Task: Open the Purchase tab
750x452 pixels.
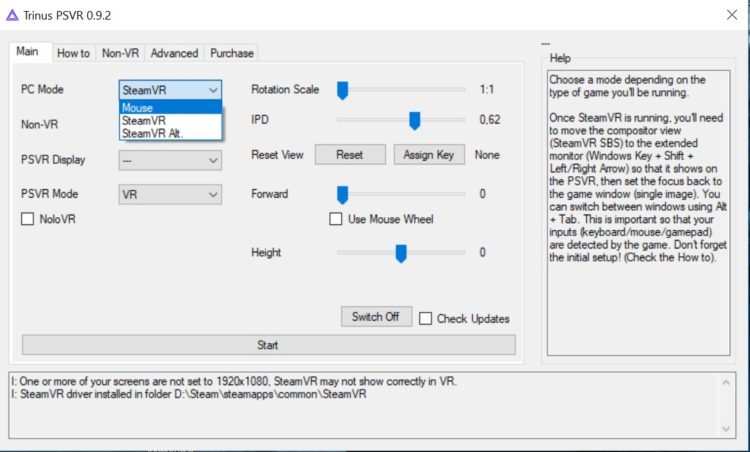Action: coord(232,53)
